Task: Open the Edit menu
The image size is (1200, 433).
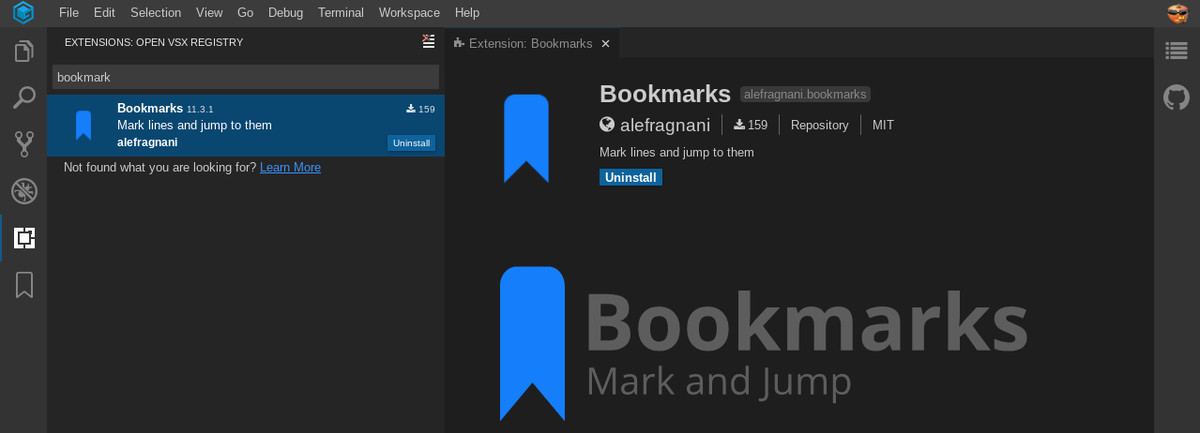Action: pyautogui.click(x=104, y=13)
